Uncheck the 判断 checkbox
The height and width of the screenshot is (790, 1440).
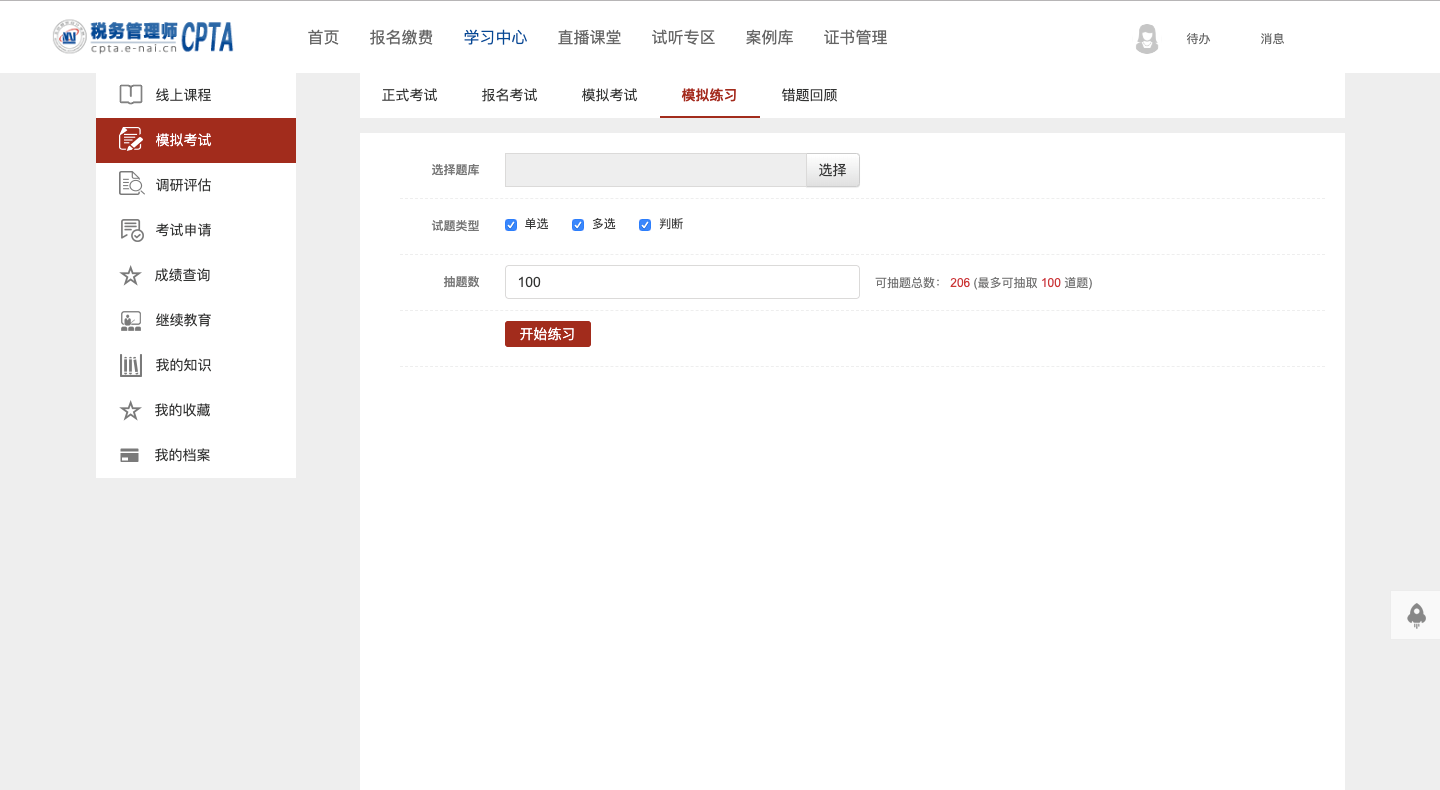click(645, 225)
